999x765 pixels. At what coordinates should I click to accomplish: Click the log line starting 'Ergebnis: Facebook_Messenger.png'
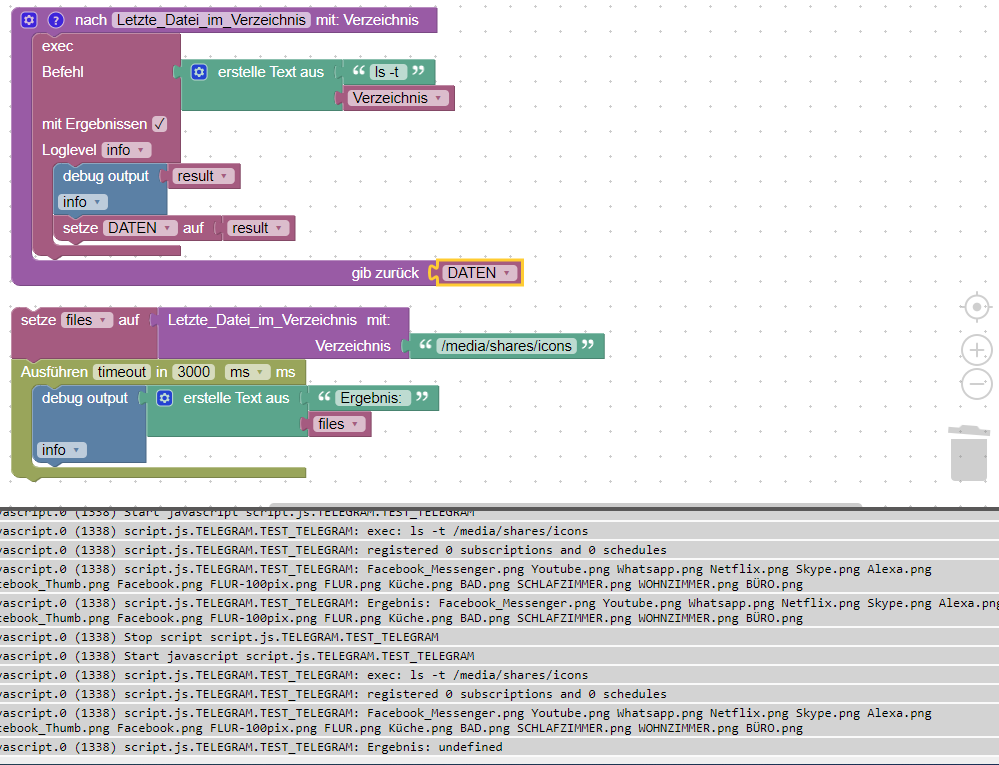click(x=500, y=610)
